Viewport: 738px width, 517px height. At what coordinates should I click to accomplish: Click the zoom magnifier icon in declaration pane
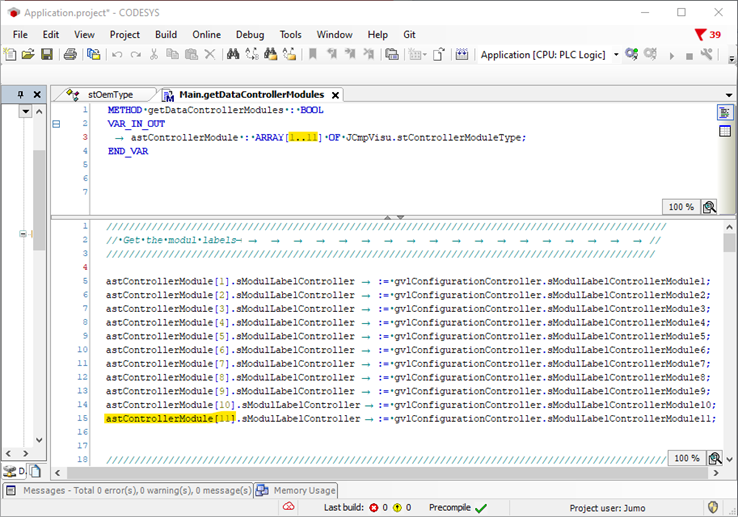coord(709,207)
